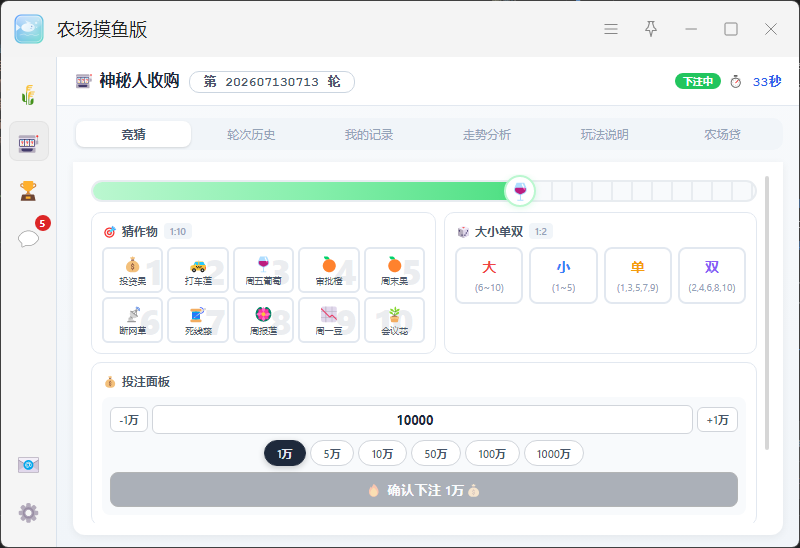Screen dimensions: 800x548
Task: Click the vertical scrollbar of betting panel
Action: 766,313
